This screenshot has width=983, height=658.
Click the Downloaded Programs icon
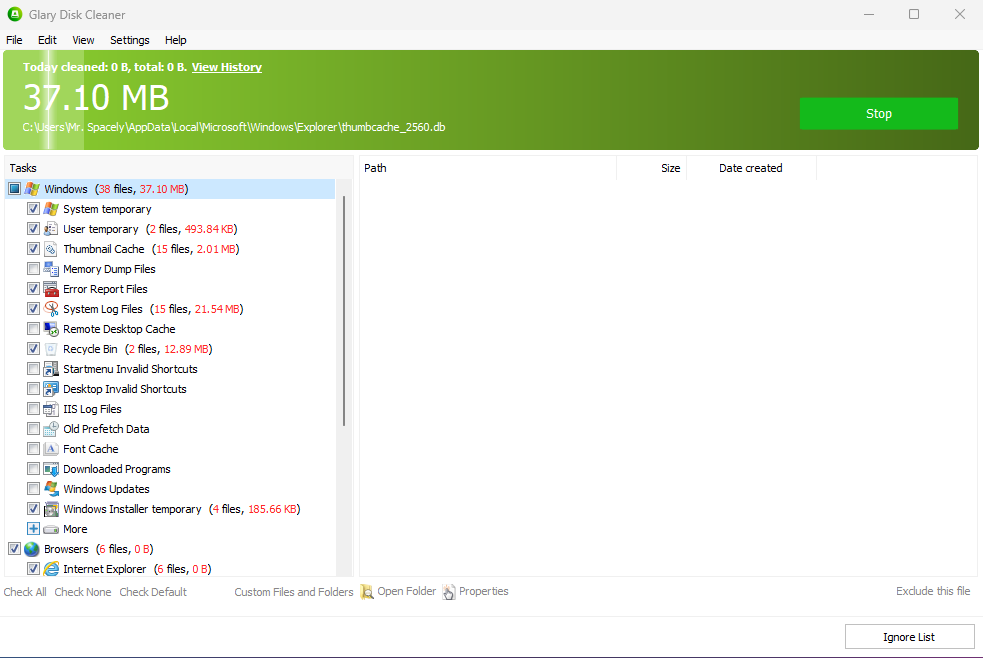pos(51,469)
